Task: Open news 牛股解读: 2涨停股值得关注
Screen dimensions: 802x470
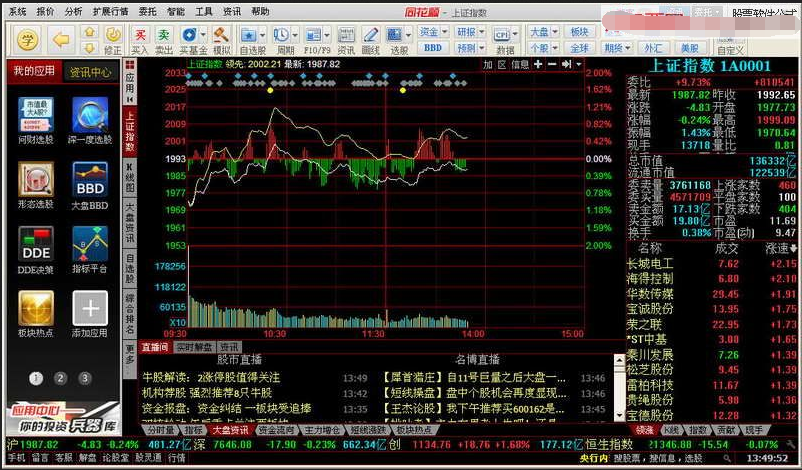Action: (211, 377)
